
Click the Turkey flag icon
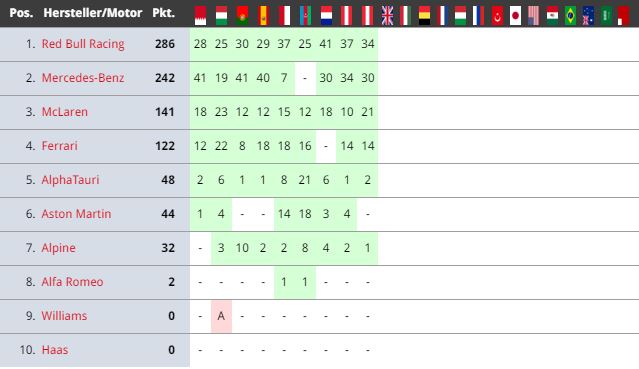coord(497,15)
